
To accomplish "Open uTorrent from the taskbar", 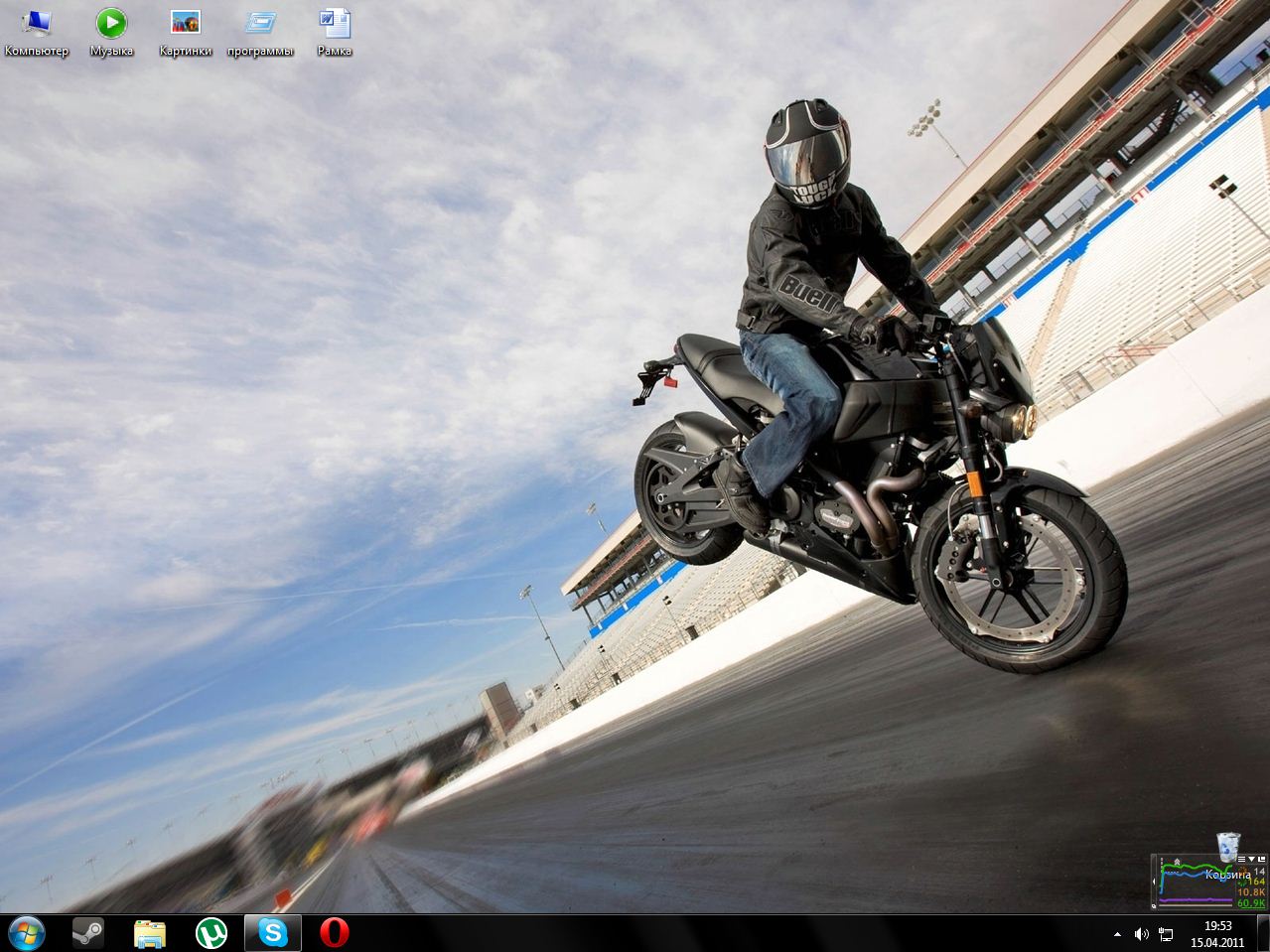I will point(212,933).
